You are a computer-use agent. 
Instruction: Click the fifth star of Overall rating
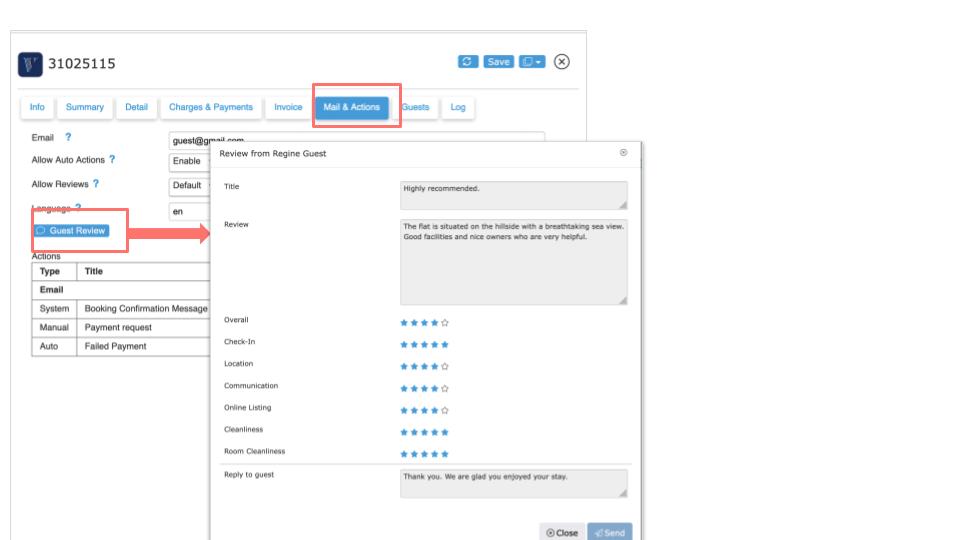click(445, 323)
